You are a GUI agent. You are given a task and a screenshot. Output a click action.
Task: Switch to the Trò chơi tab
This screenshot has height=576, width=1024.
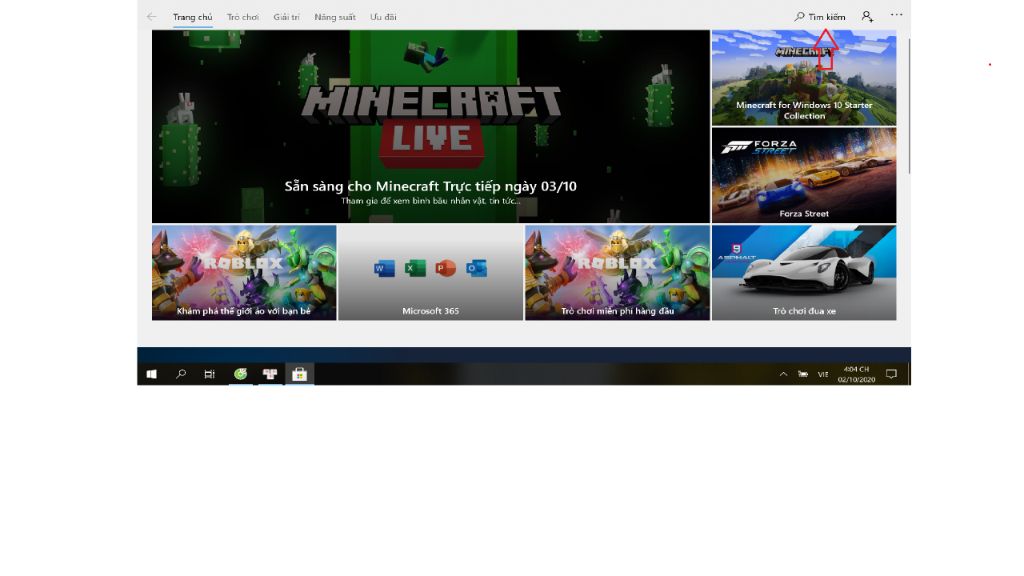pyautogui.click(x=243, y=17)
